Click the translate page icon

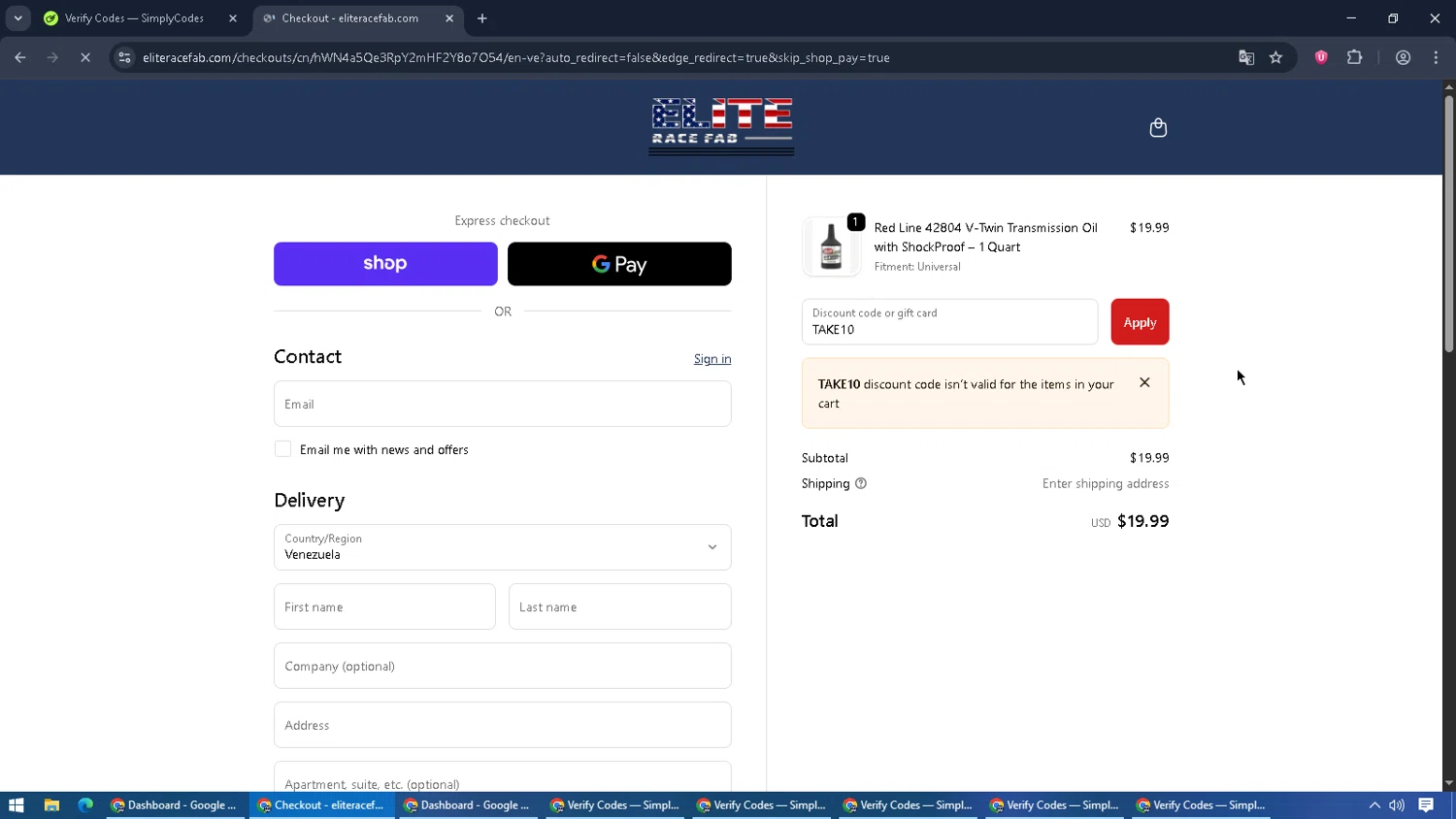coord(1246,57)
